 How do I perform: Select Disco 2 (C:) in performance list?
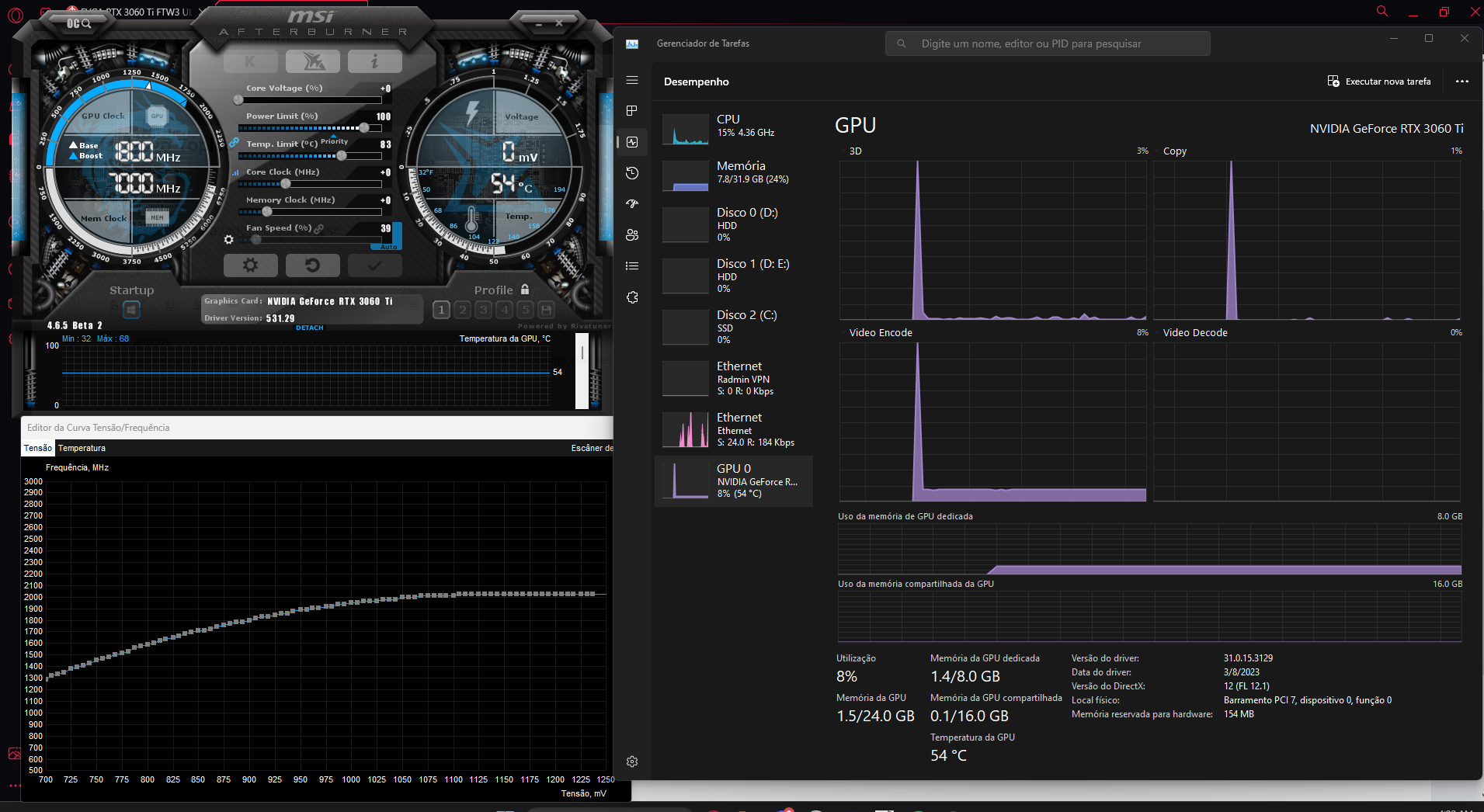[734, 327]
